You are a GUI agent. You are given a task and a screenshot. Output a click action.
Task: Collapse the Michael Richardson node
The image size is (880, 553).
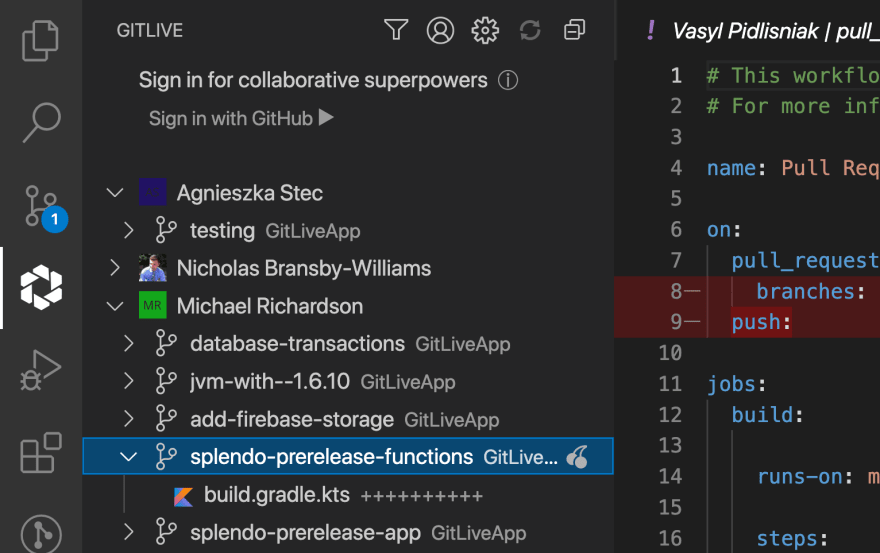pyautogui.click(x=115, y=306)
